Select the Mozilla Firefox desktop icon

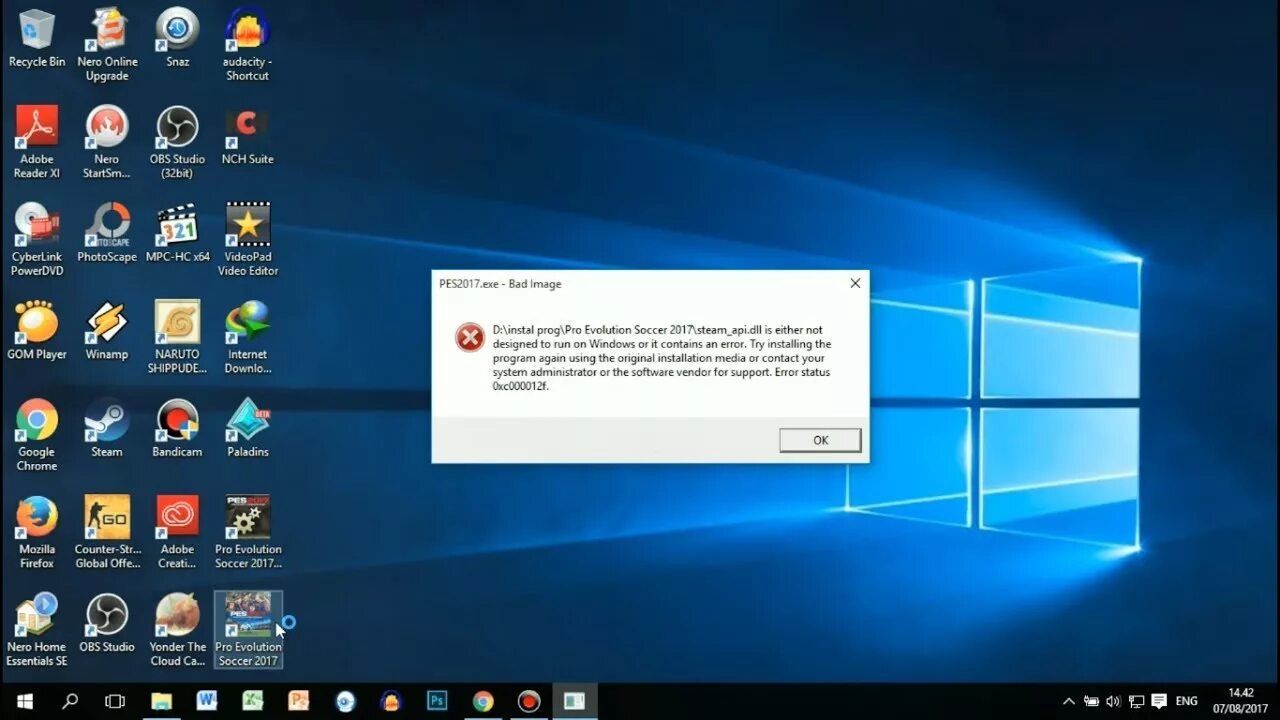tap(37, 532)
